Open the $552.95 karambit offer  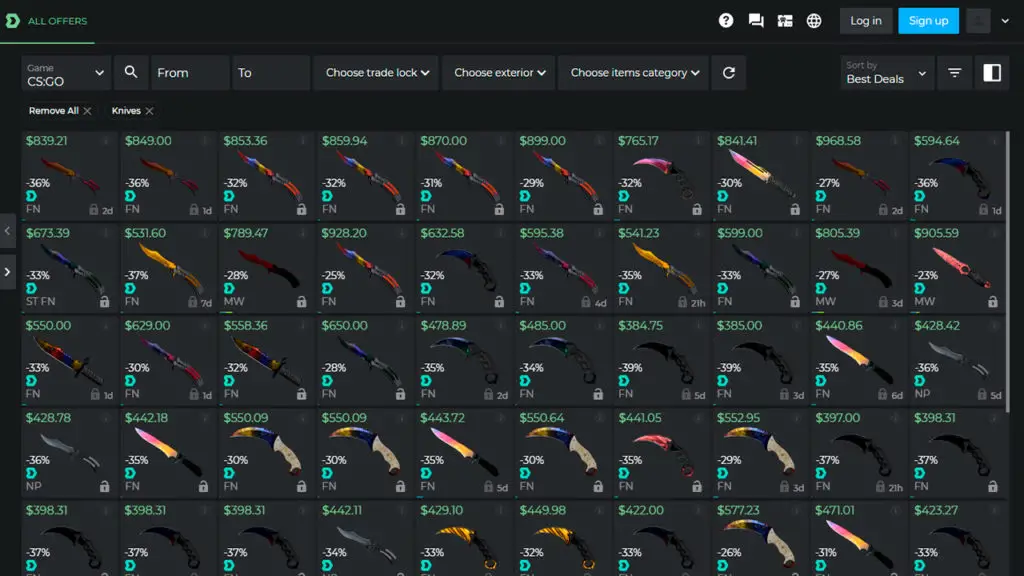tap(760, 452)
